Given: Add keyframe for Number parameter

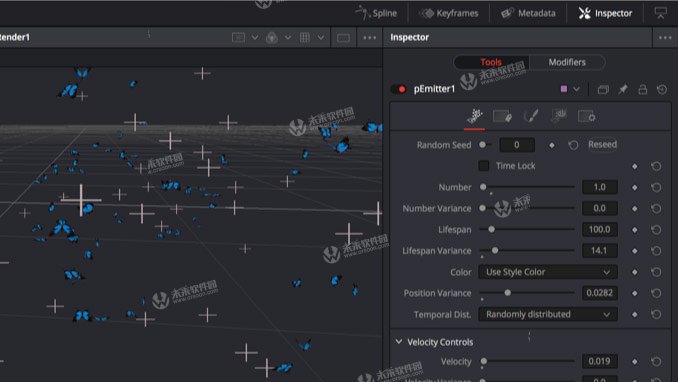Looking at the screenshot, I should click(635, 187).
